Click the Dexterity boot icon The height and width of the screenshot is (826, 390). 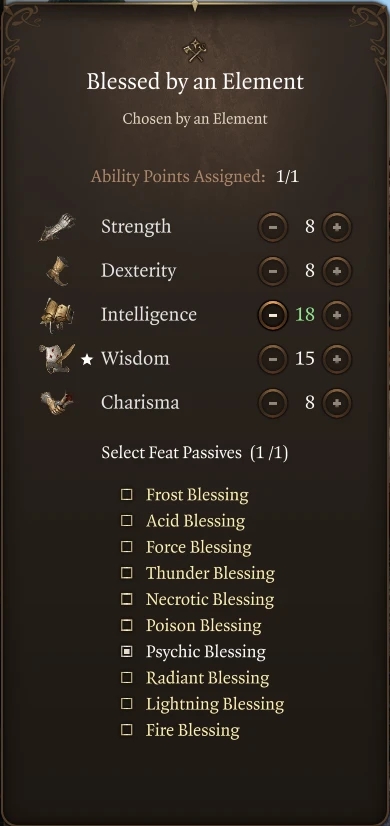tap(57, 271)
